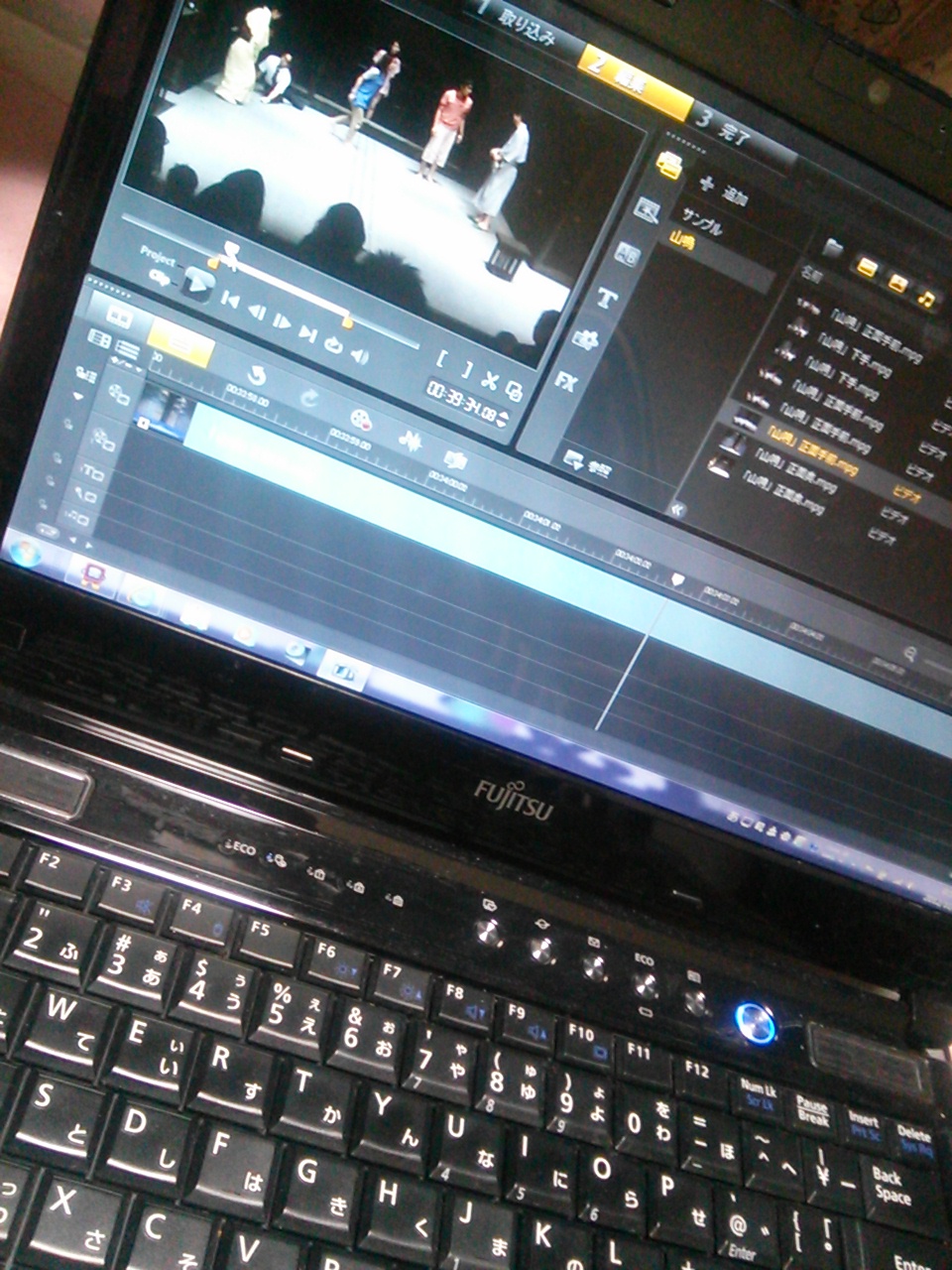Redo edit on the timeline toolbar

(x=308, y=398)
